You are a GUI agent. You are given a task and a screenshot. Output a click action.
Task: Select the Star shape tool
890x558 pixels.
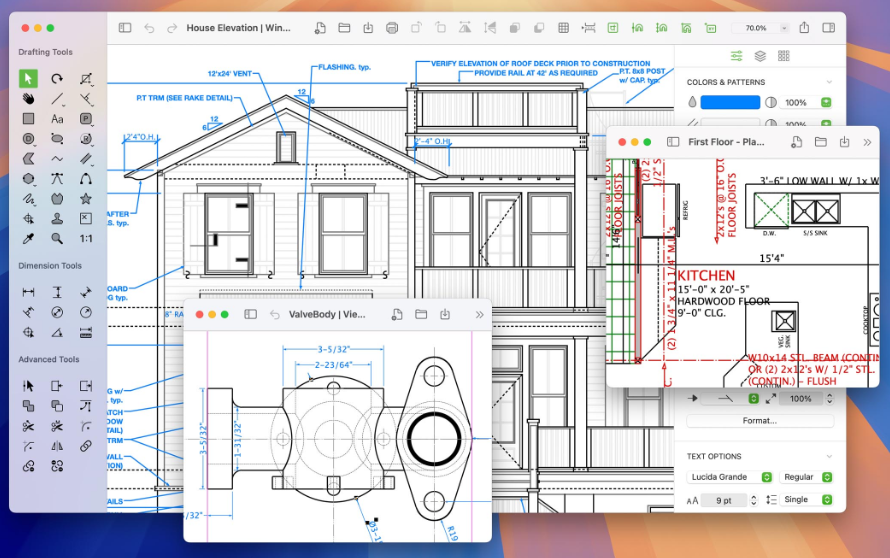[86, 199]
